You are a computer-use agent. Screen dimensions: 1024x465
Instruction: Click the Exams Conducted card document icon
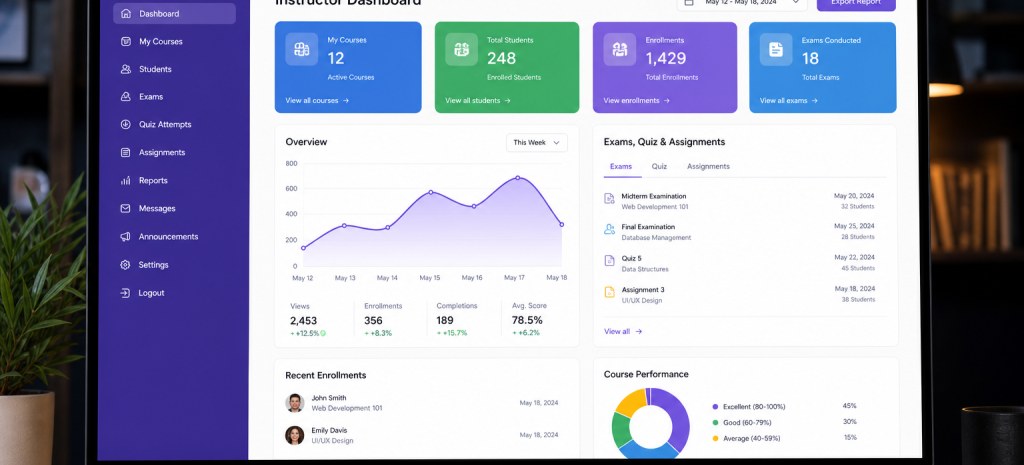tap(776, 49)
